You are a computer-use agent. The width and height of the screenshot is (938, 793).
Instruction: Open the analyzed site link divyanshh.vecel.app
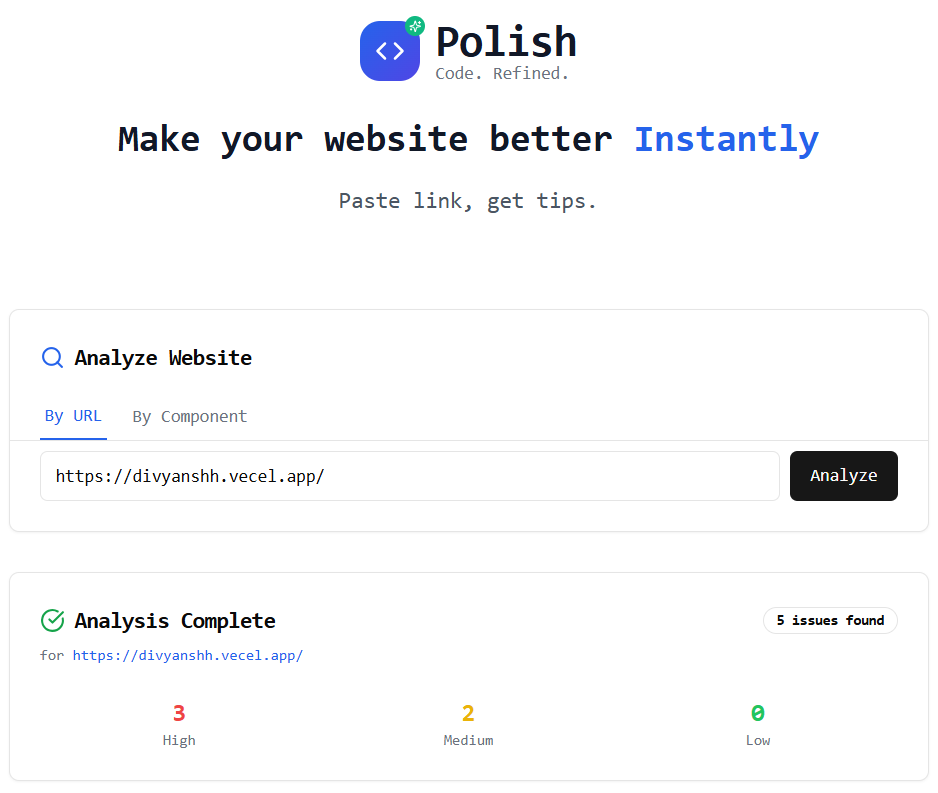(x=188, y=655)
